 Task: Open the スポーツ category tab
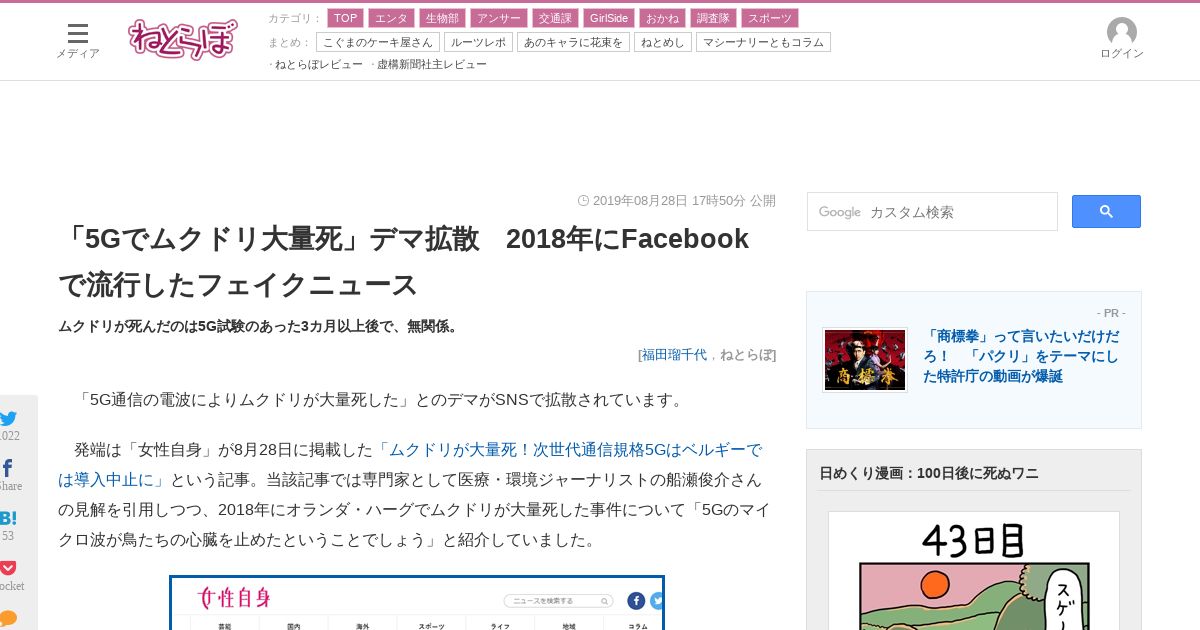click(770, 18)
